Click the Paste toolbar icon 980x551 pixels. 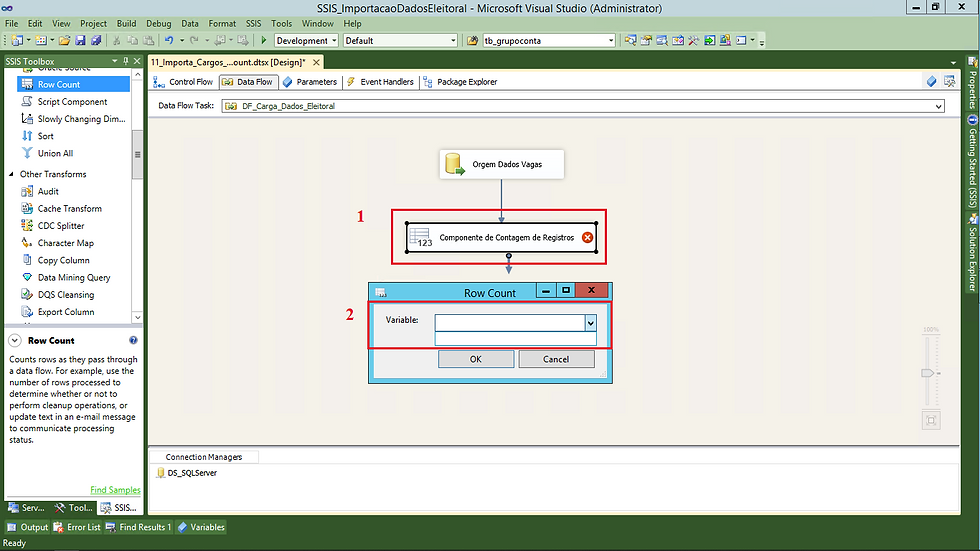point(149,41)
